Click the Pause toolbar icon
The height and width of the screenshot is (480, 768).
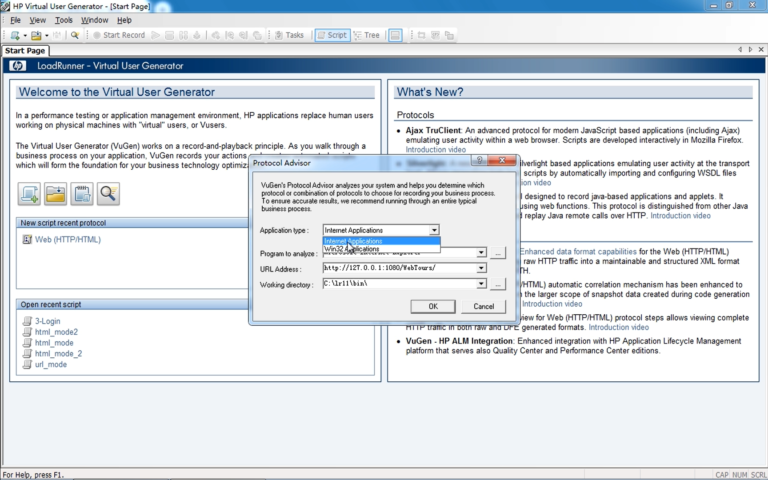[x=183, y=35]
